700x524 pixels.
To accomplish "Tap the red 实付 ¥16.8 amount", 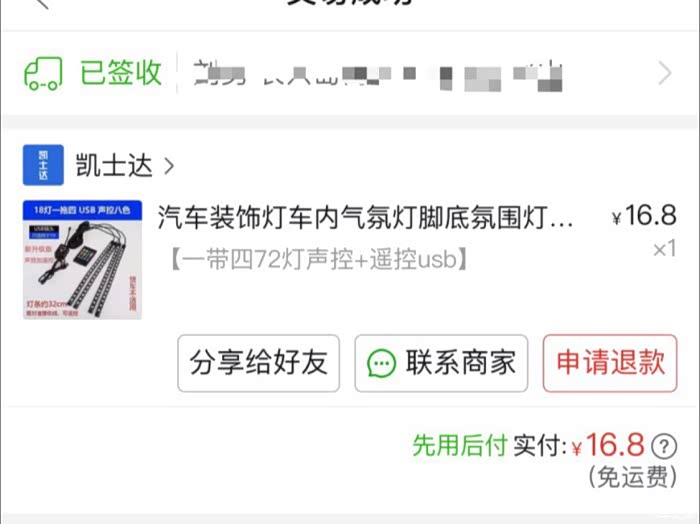I will coord(608,445).
